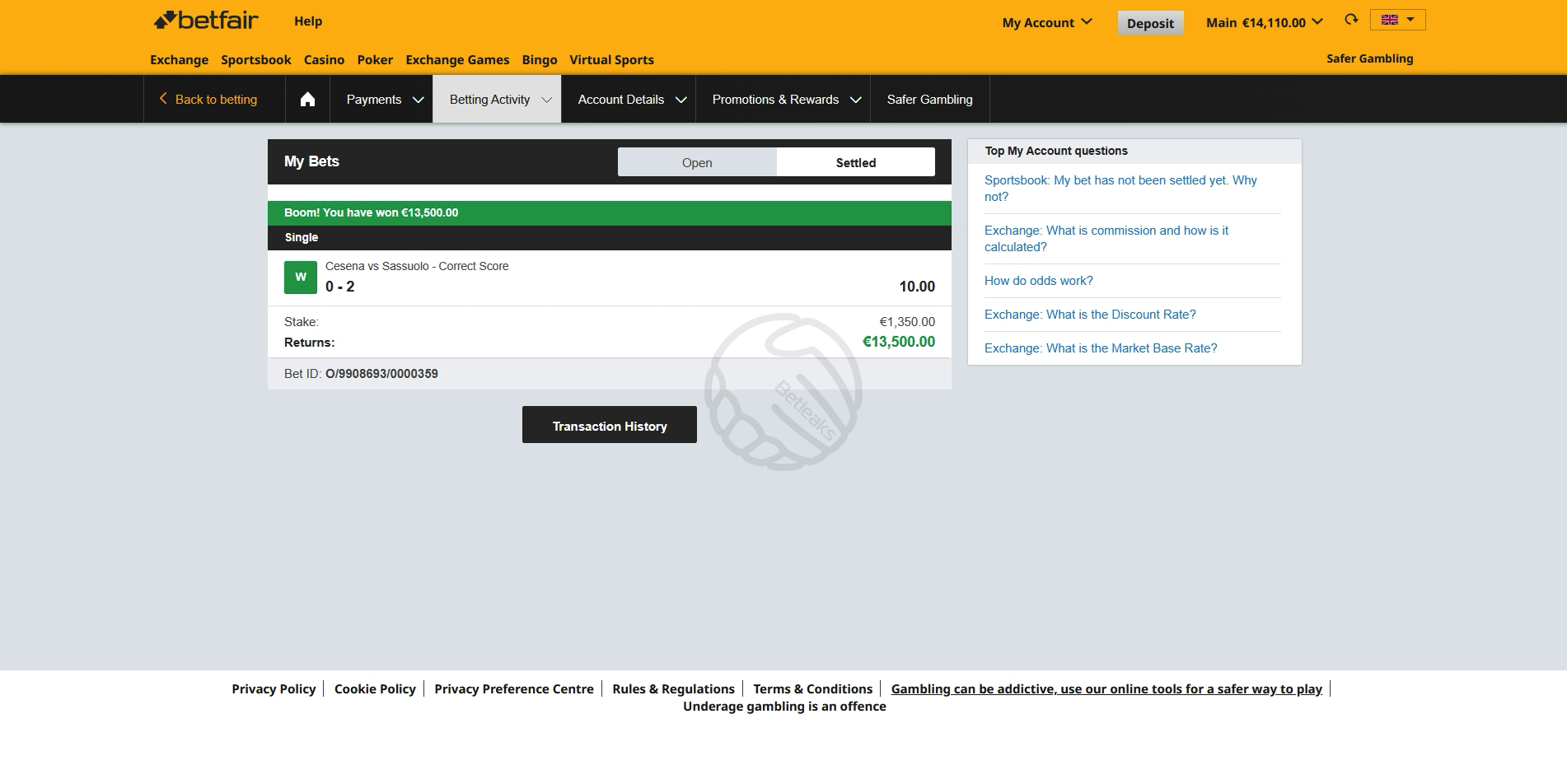Open 'bet has not been settled' question
The height and width of the screenshot is (784, 1567).
pos(1120,189)
